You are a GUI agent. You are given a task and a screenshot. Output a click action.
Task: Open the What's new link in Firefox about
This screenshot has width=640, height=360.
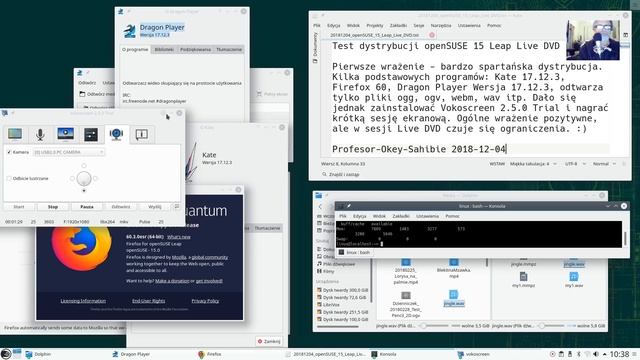coord(179,237)
